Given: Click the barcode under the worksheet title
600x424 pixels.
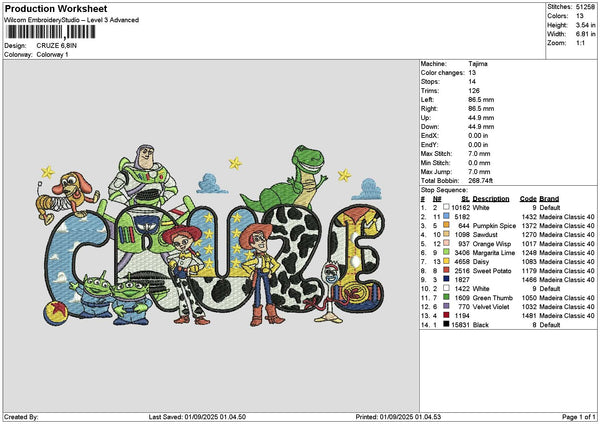Looking at the screenshot, I should coord(51,32).
